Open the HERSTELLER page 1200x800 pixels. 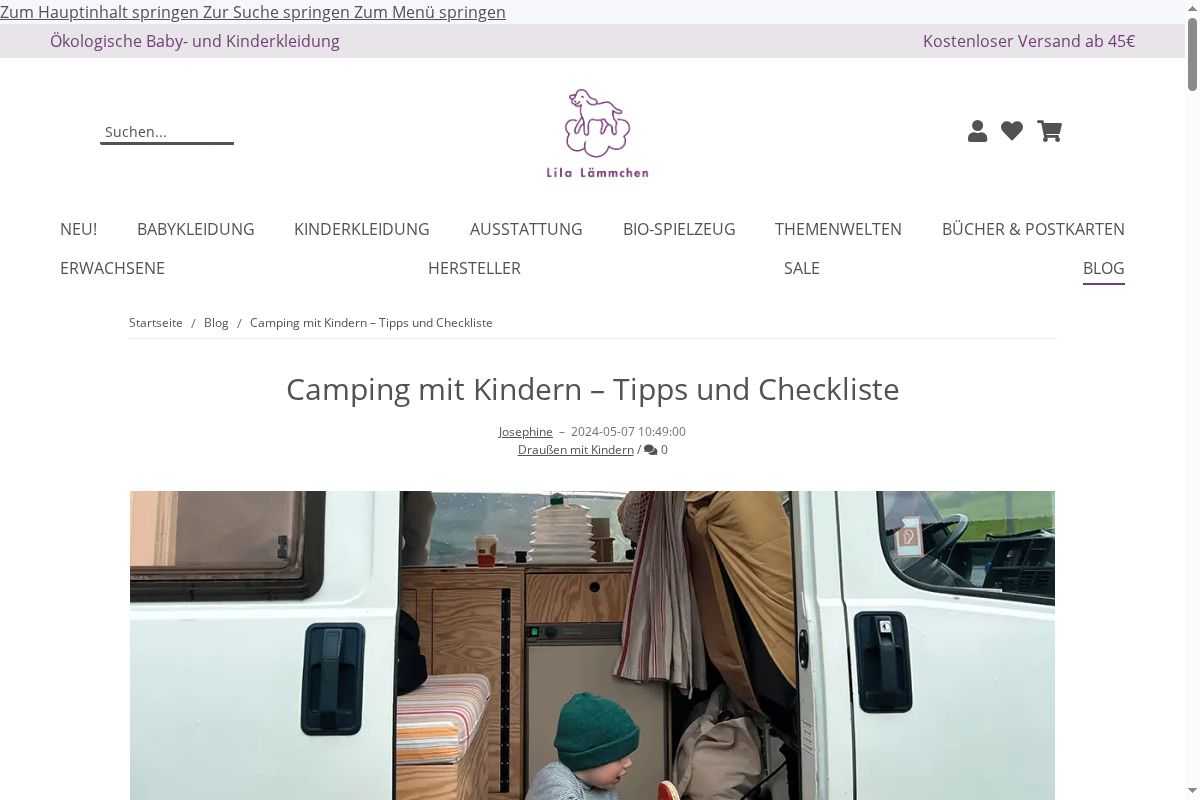click(474, 268)
